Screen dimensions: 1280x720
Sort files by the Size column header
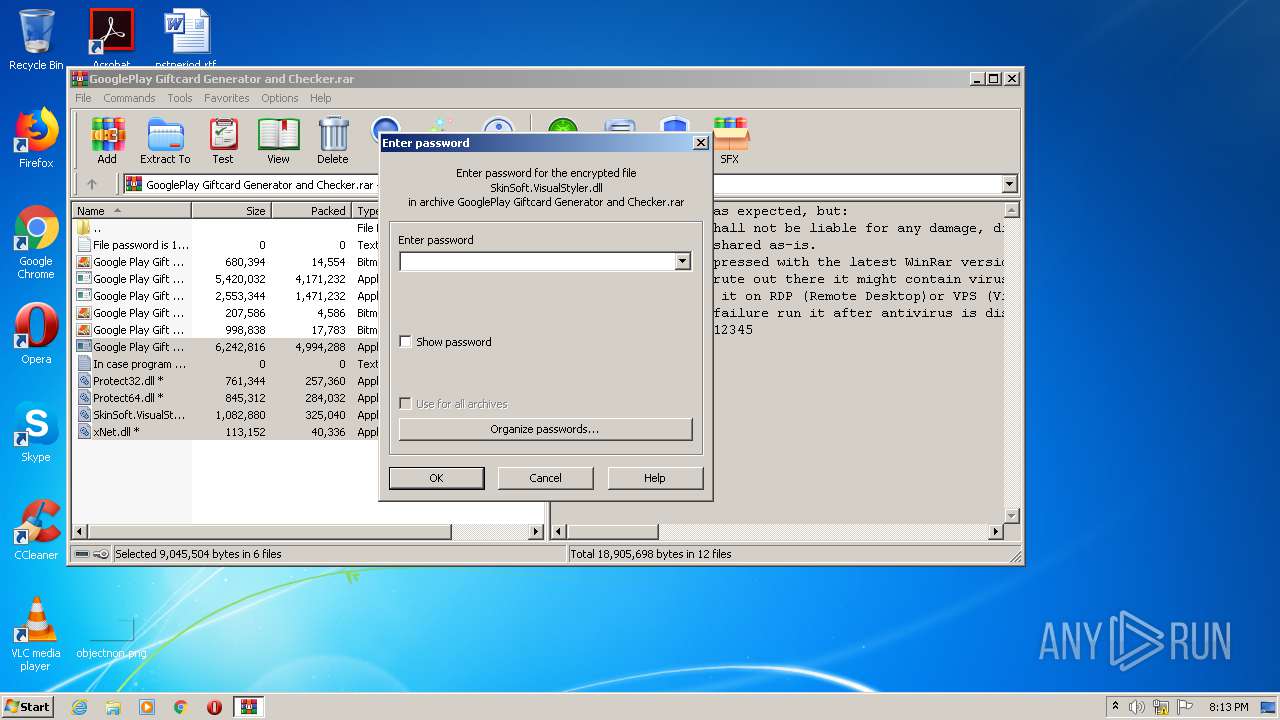231,211
